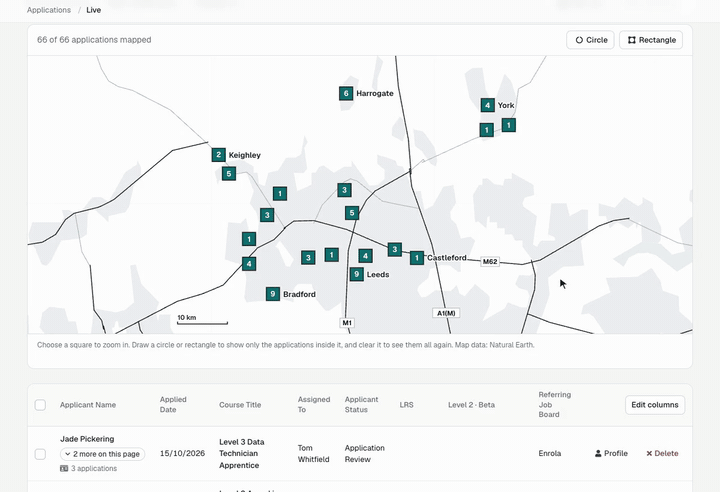The width and height of the screenshot is (720, 492).
Task: Click the applicant name Jade Pickering
Action: 87,439
